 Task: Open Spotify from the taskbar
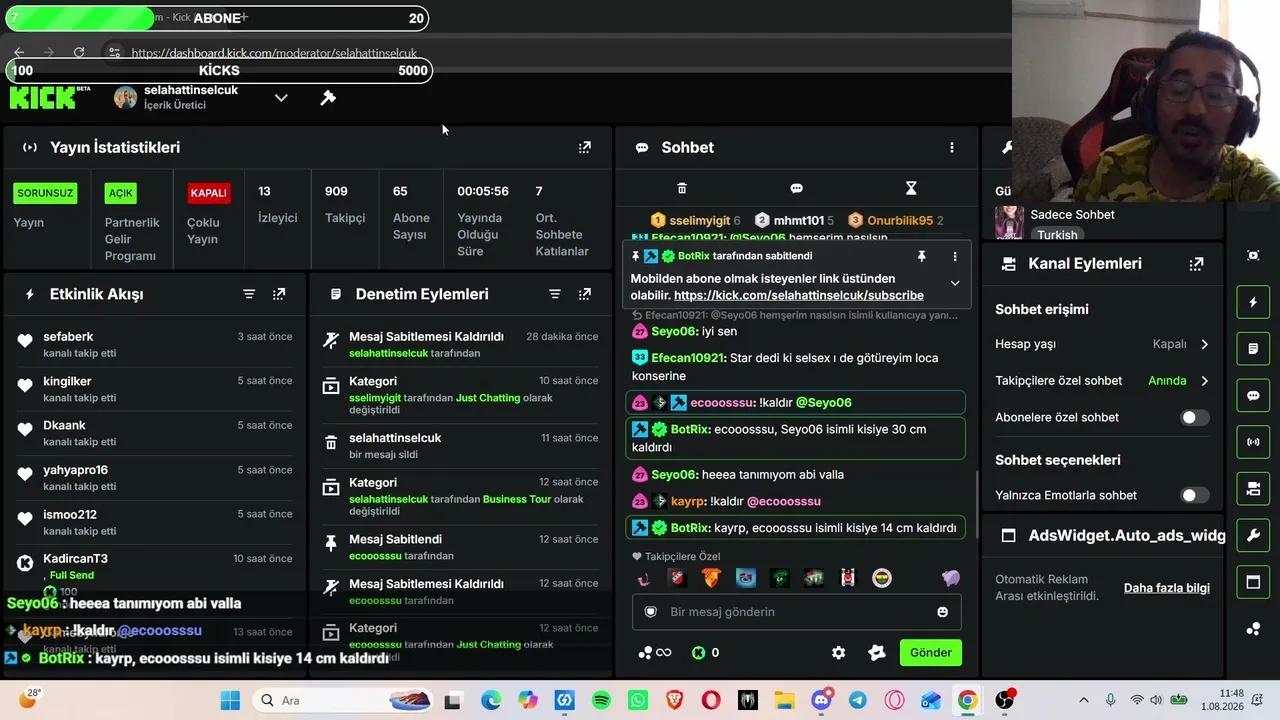pyautogui.click(x=601, y=701)
